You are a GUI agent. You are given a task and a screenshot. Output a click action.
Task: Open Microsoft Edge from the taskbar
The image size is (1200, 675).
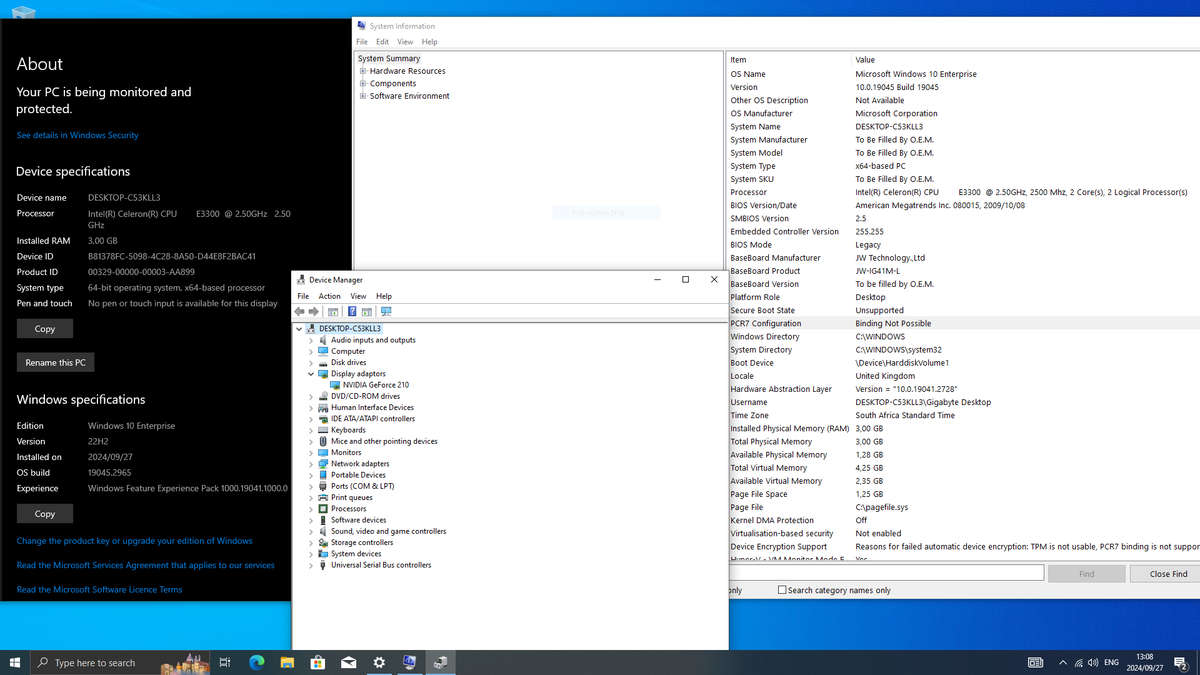256,662
